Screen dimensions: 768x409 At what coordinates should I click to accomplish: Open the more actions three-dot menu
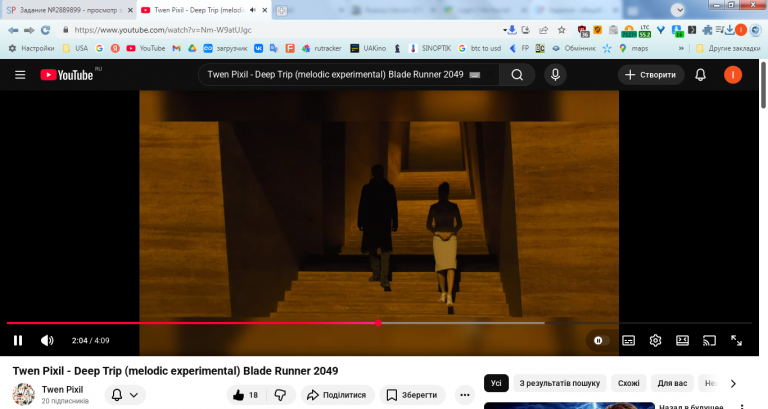(465, 395)
